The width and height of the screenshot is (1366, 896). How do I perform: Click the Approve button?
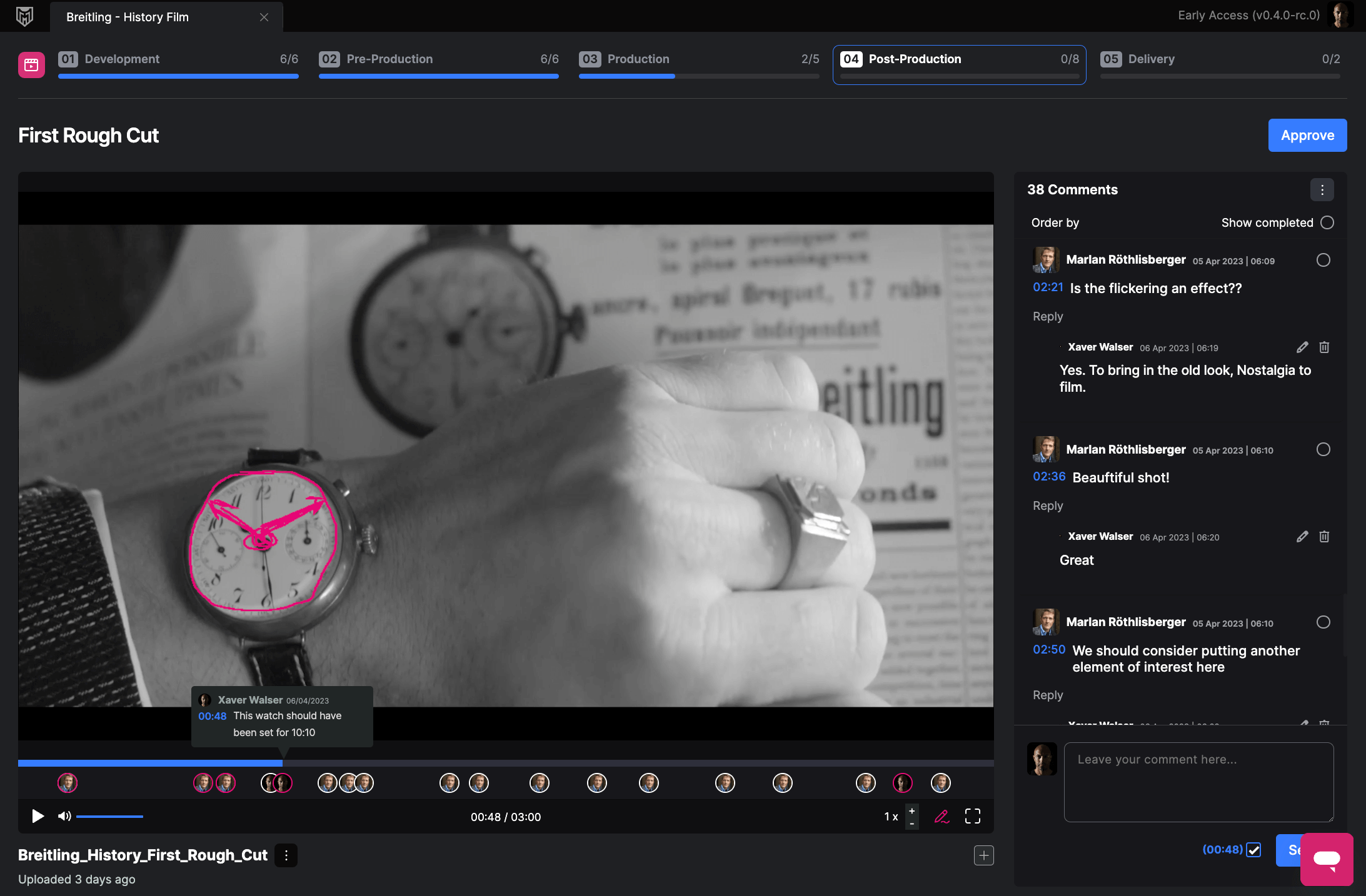click(x=1307, y=135)
